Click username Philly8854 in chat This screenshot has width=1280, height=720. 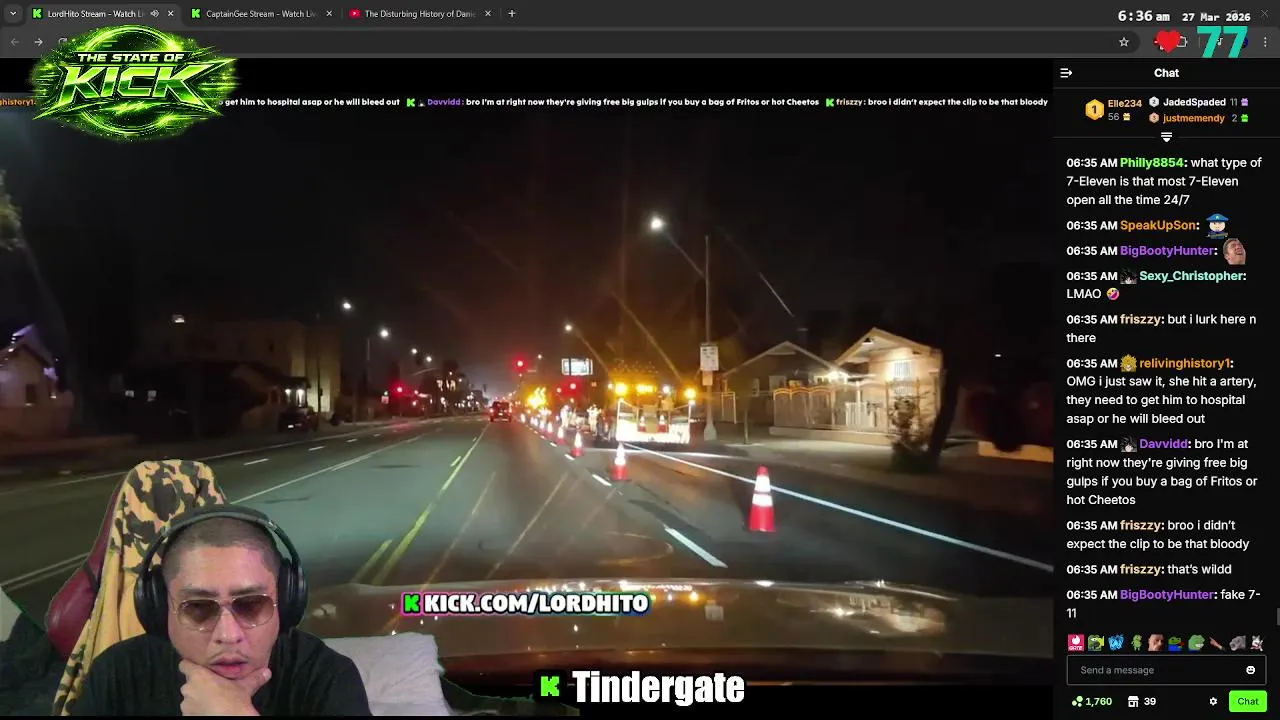(x=1151, y=163)
